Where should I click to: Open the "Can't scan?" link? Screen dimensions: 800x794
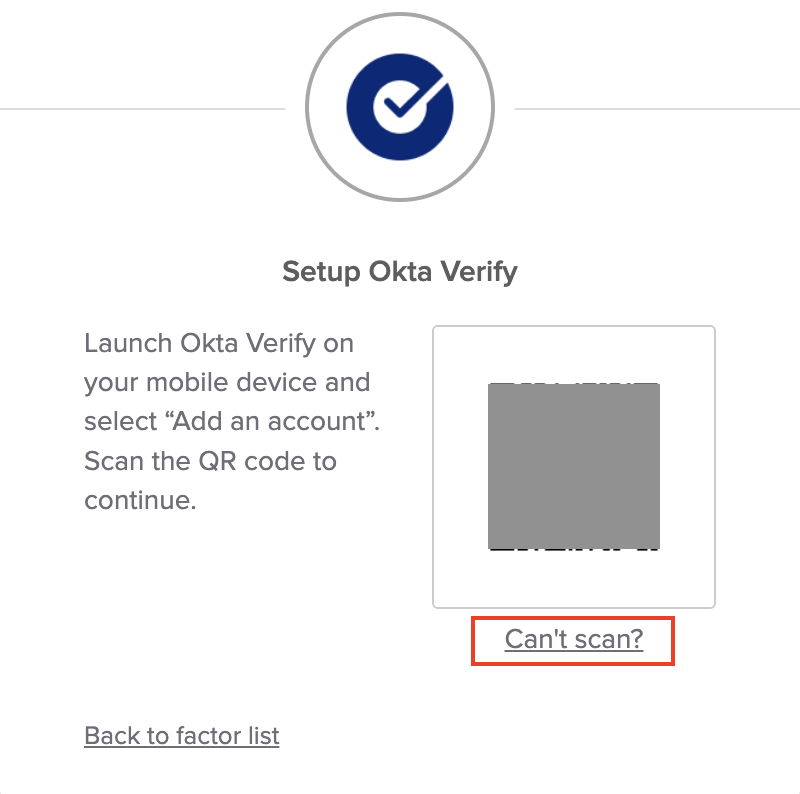pyautogui.click(x=573, y=639)
